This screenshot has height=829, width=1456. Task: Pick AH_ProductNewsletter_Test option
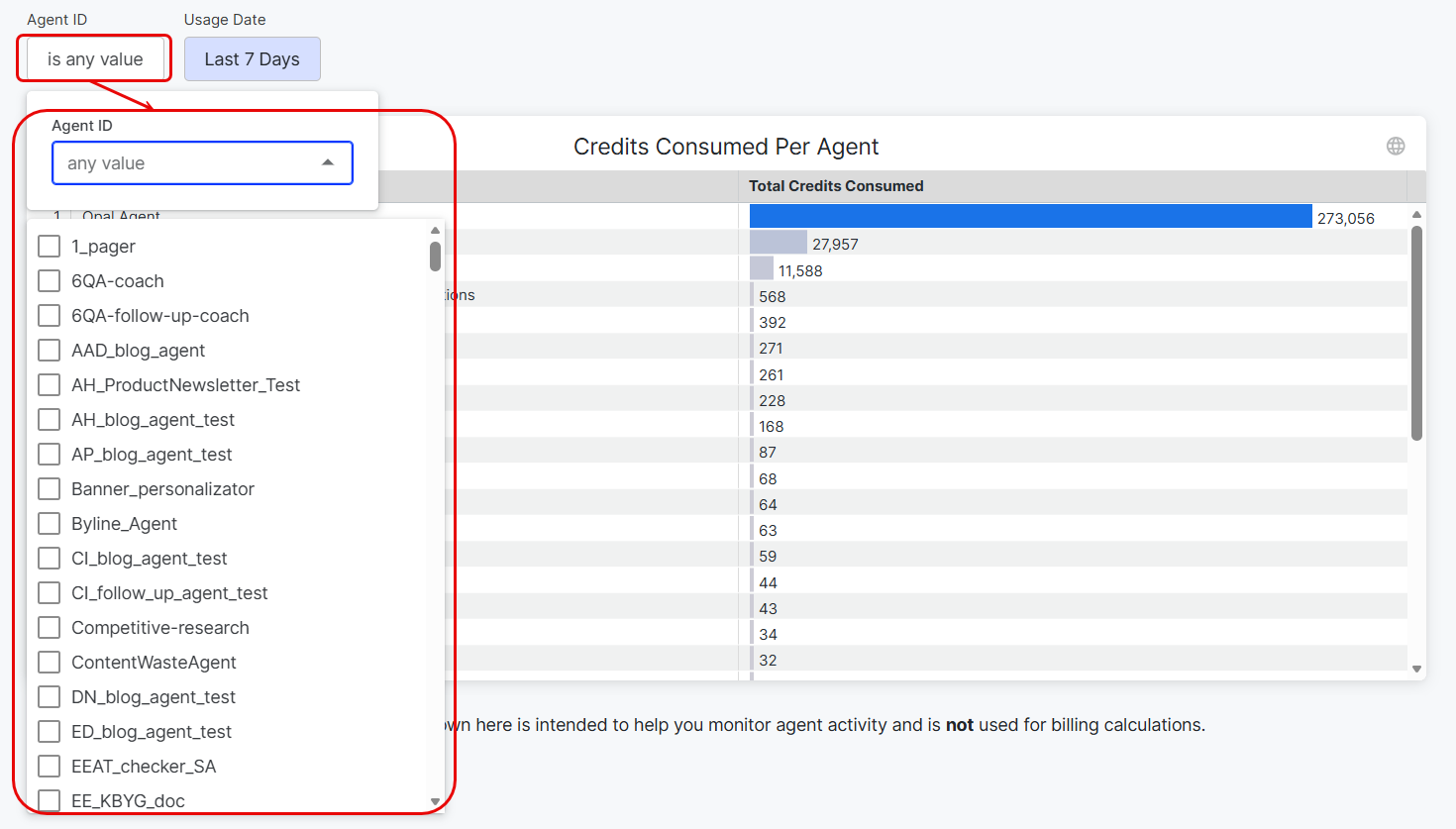tap(185, 385)
